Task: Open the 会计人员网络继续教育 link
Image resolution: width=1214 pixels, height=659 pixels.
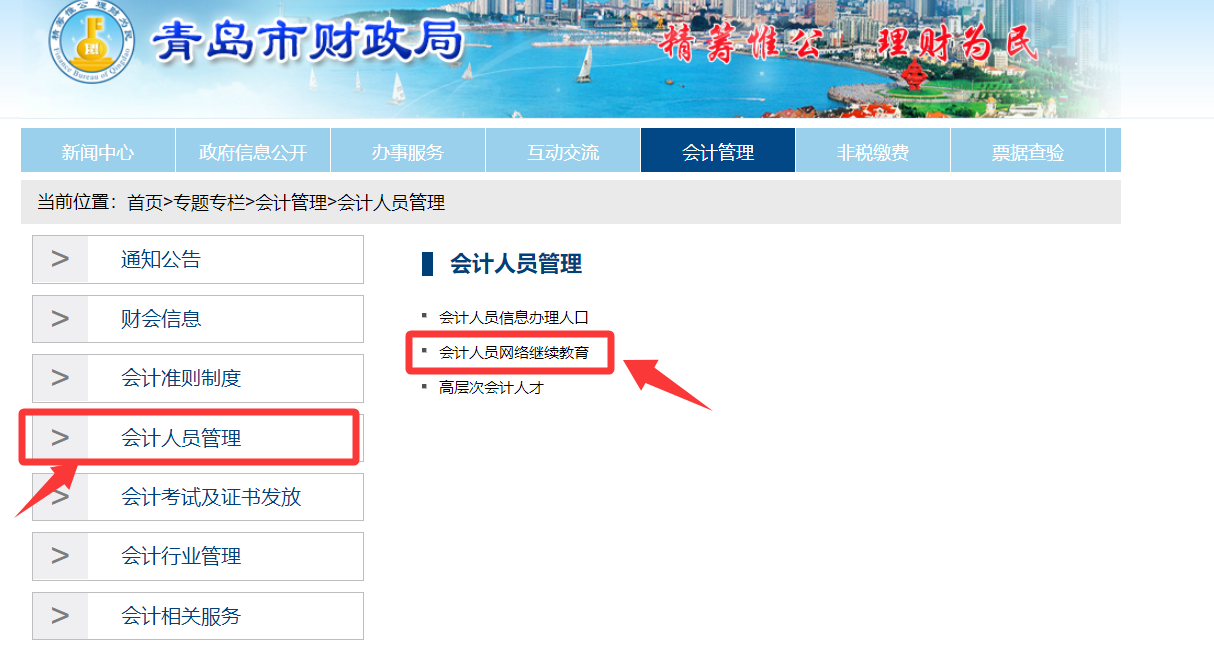Action: click(x=514, y=352)
